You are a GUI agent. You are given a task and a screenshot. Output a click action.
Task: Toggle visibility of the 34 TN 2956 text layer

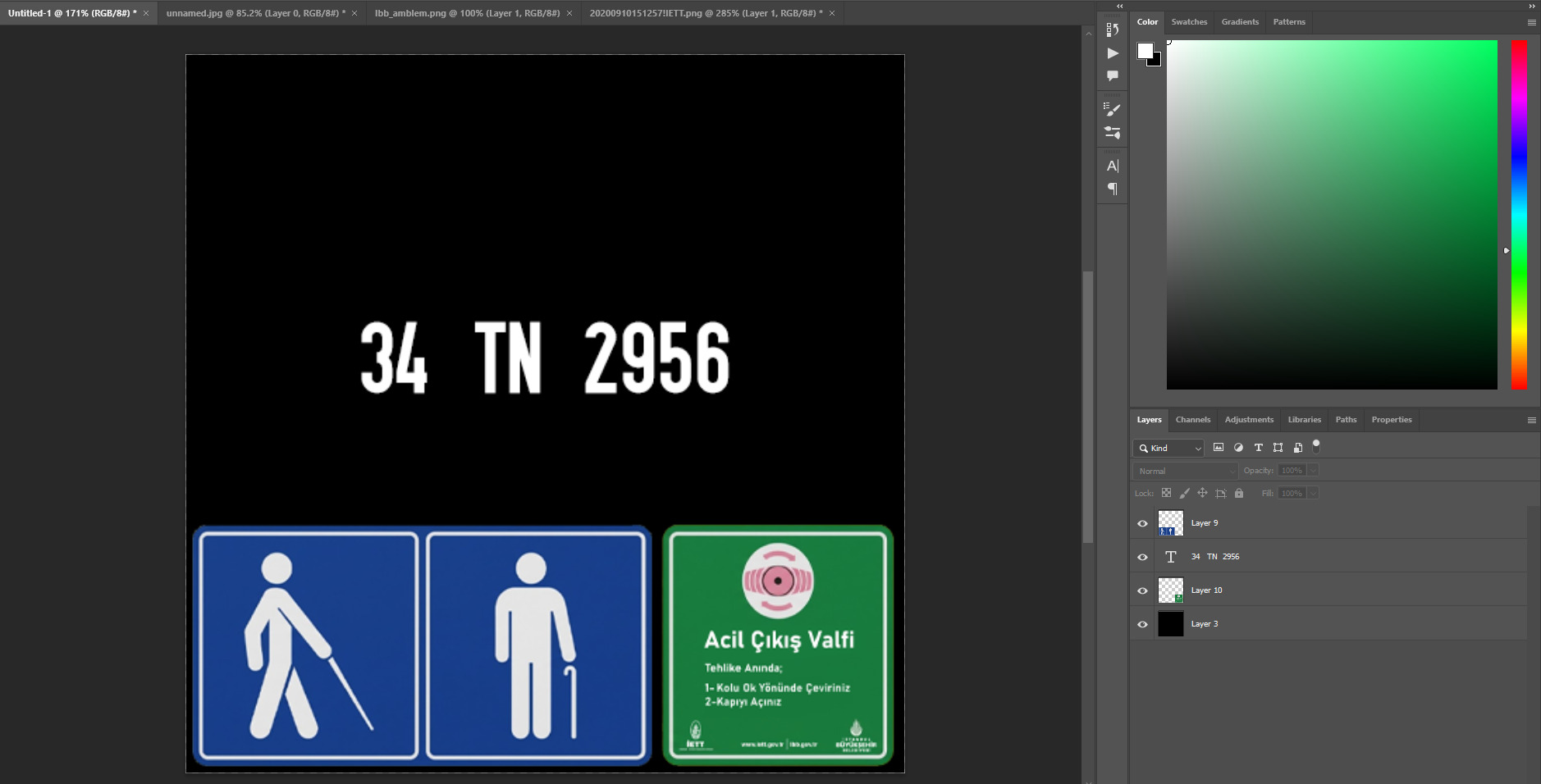click(x=1142, y=557)
